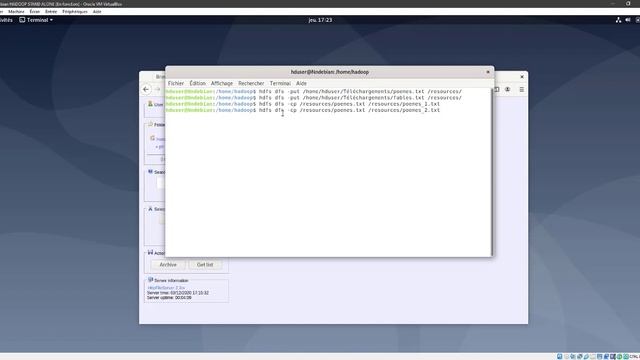The width and height of the screenshot is (640, 360).
Task: Close the browser window behind terminal
Action: [x=522, y=77]
